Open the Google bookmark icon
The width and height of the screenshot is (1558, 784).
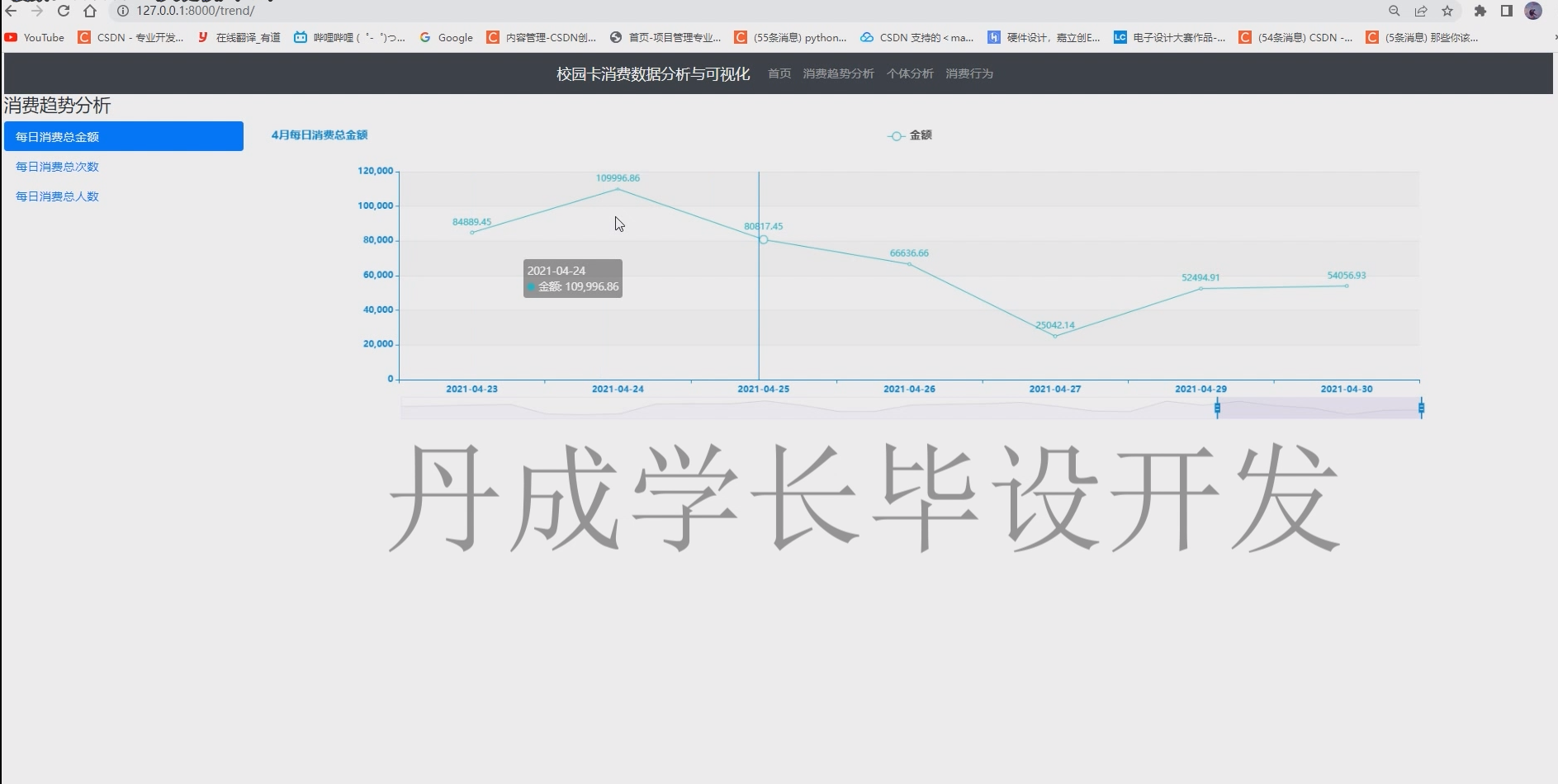[426, 37]
